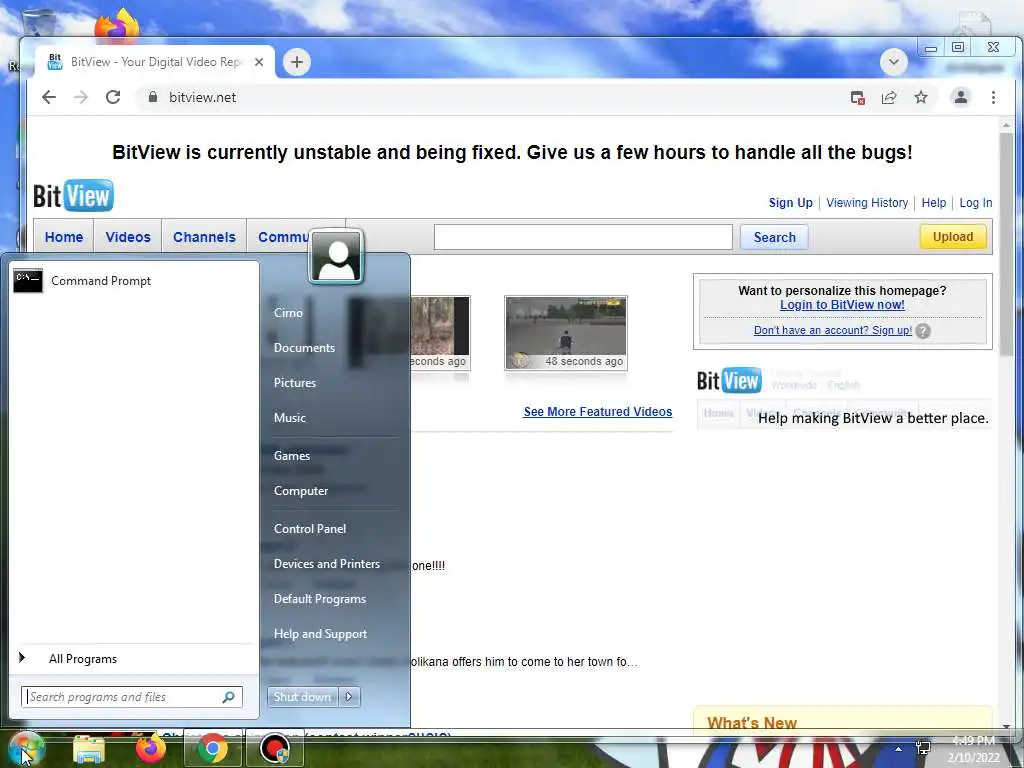
Task: Click the Windows Start orb
Action: click(25, 749)
